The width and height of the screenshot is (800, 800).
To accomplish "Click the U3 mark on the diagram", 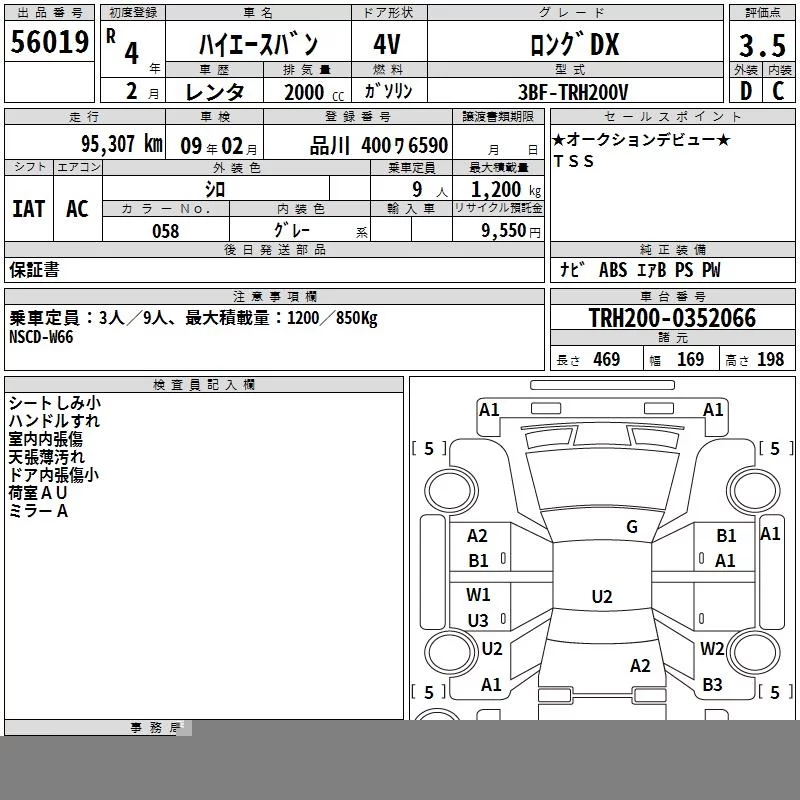I will (x=478, y=620).
